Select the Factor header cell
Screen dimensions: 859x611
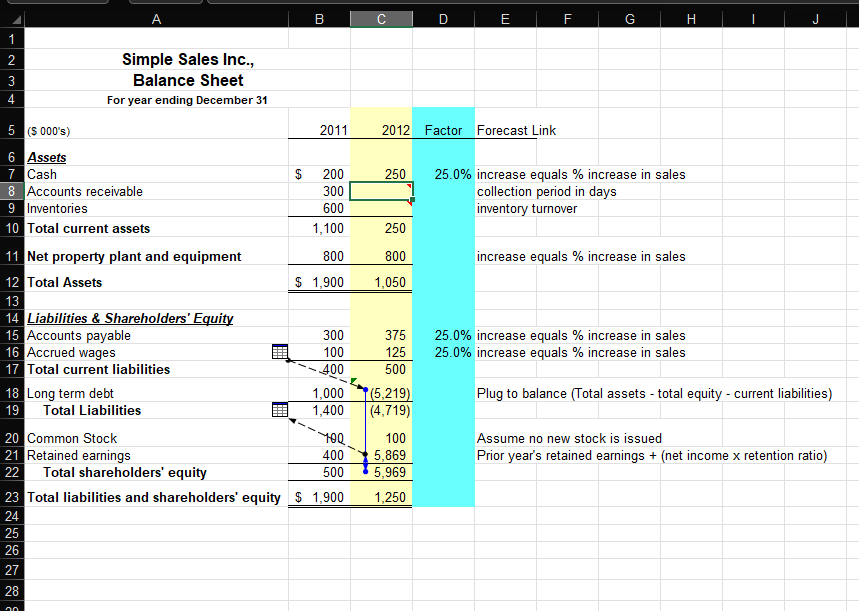(x=442, y=130)
